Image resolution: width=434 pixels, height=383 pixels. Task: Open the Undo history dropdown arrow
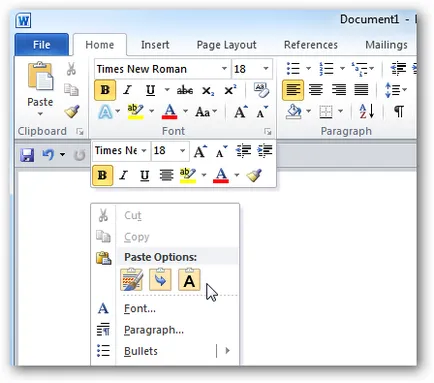[x=62, y=155]
